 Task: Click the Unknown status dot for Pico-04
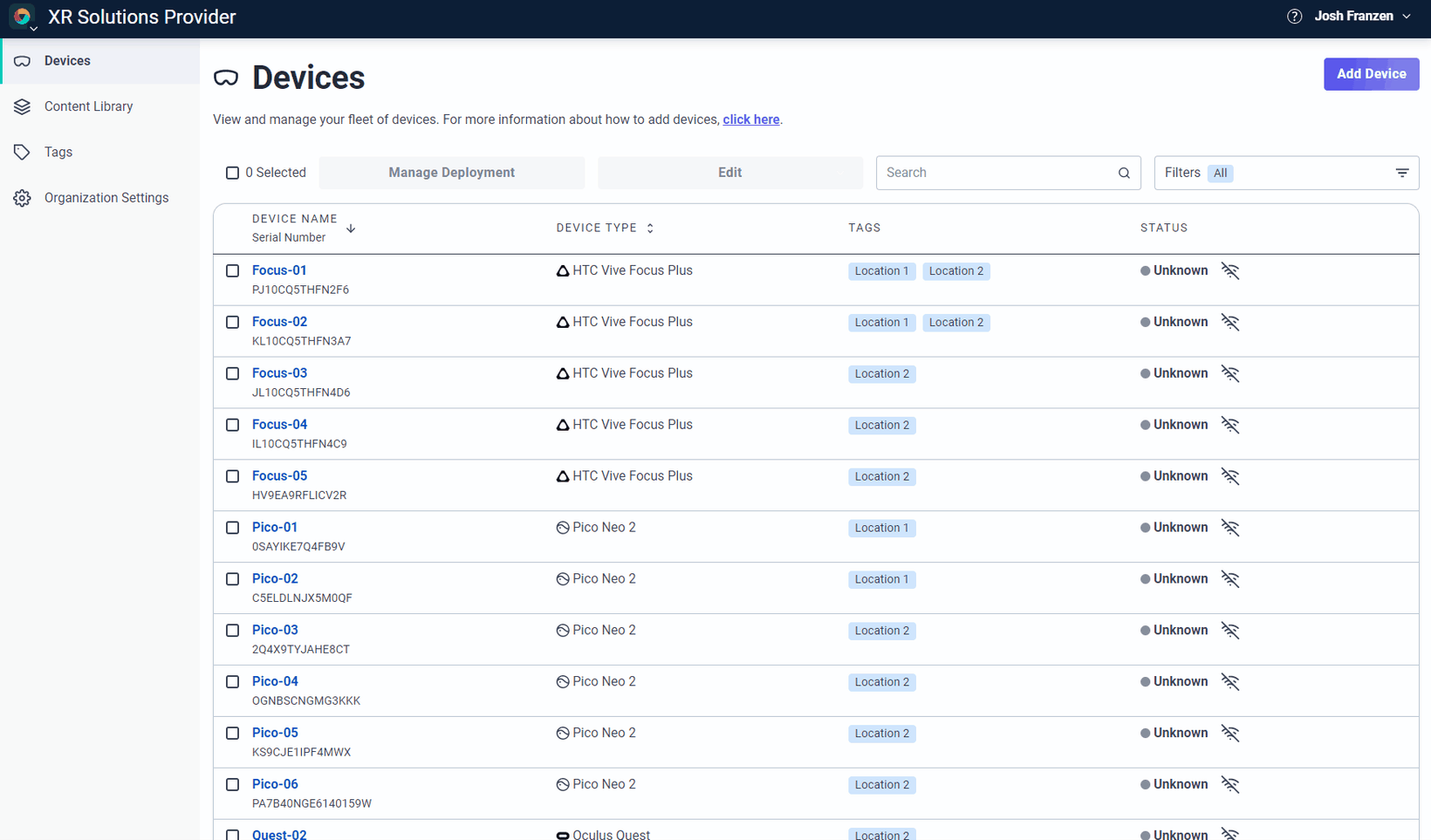point(1145,682)
